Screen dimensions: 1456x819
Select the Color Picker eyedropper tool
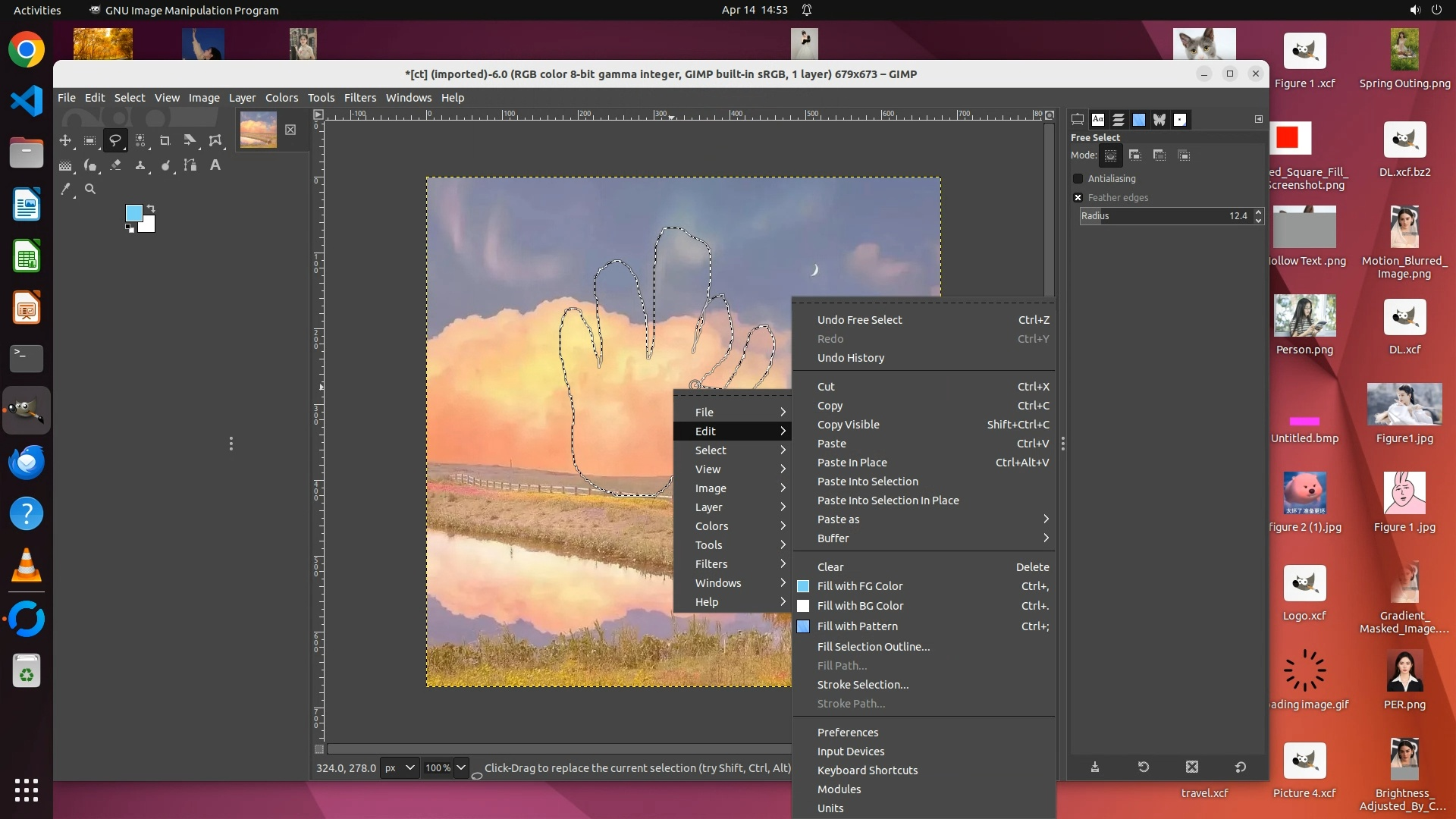(65, 189)
